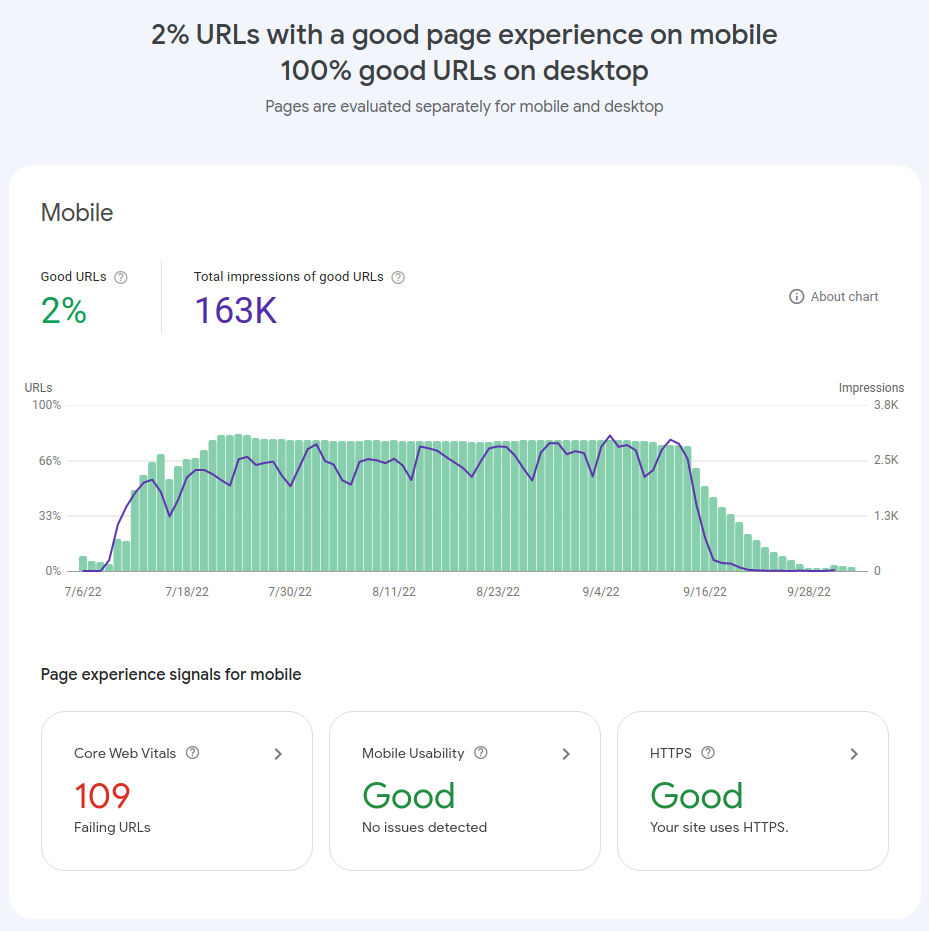Open the Mobile Usability report card
This screenshot has width=929, height=931.
[465, 790]
